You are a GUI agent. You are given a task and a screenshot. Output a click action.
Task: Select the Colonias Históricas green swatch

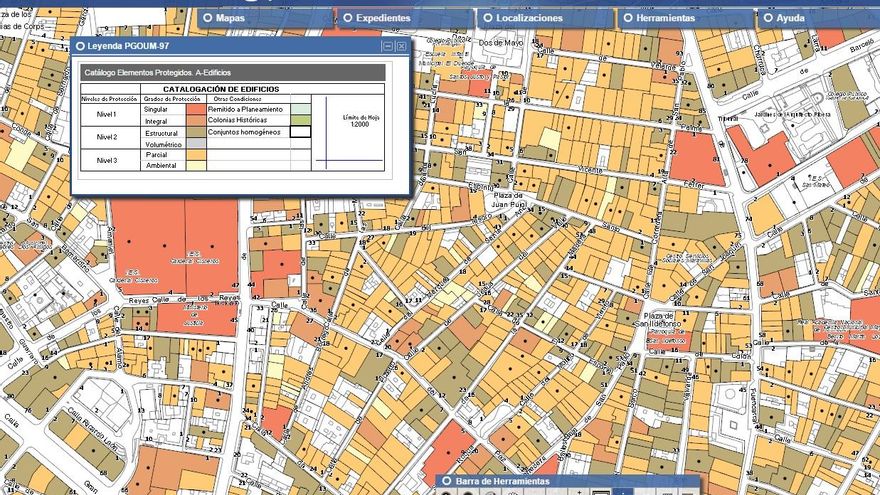[300, 120]
